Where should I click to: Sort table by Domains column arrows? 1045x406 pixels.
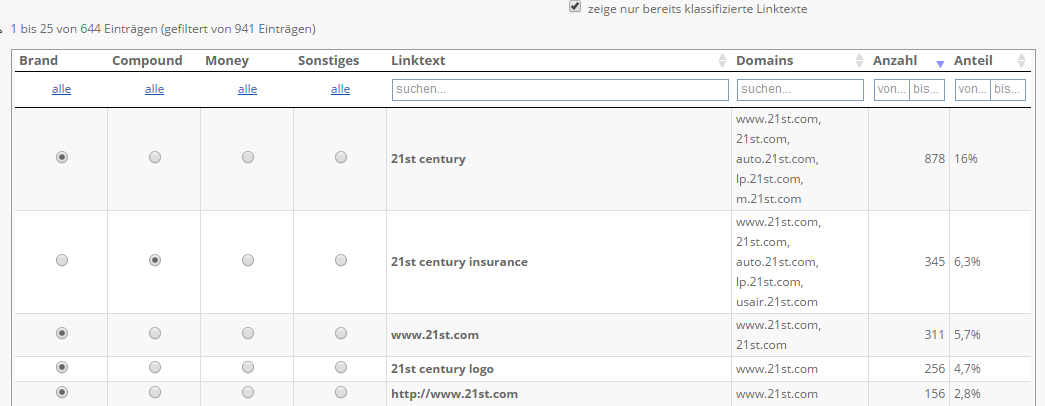(860, 61)
